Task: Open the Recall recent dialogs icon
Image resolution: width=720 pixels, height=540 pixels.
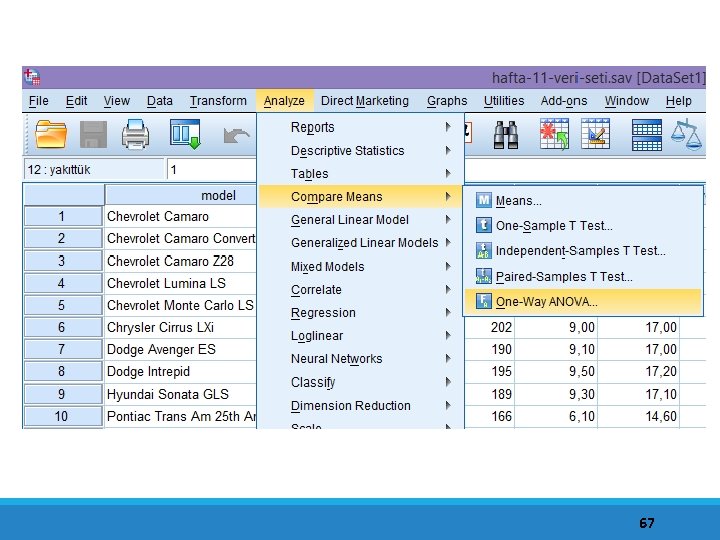Action: 185,134
